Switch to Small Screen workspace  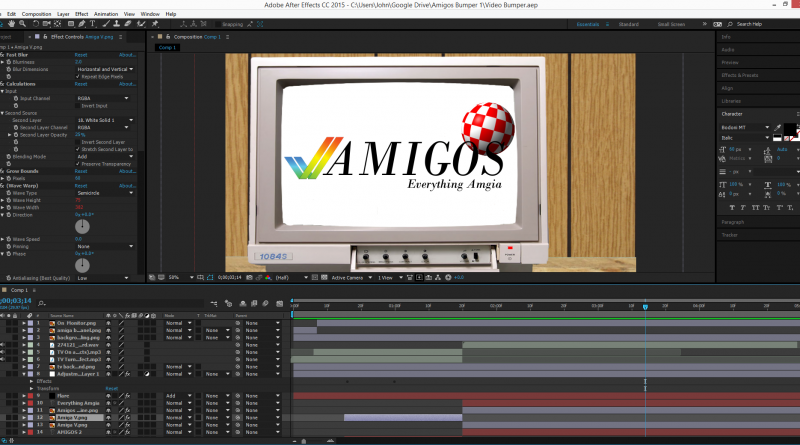pyautogui.click(x=671, y=24)
